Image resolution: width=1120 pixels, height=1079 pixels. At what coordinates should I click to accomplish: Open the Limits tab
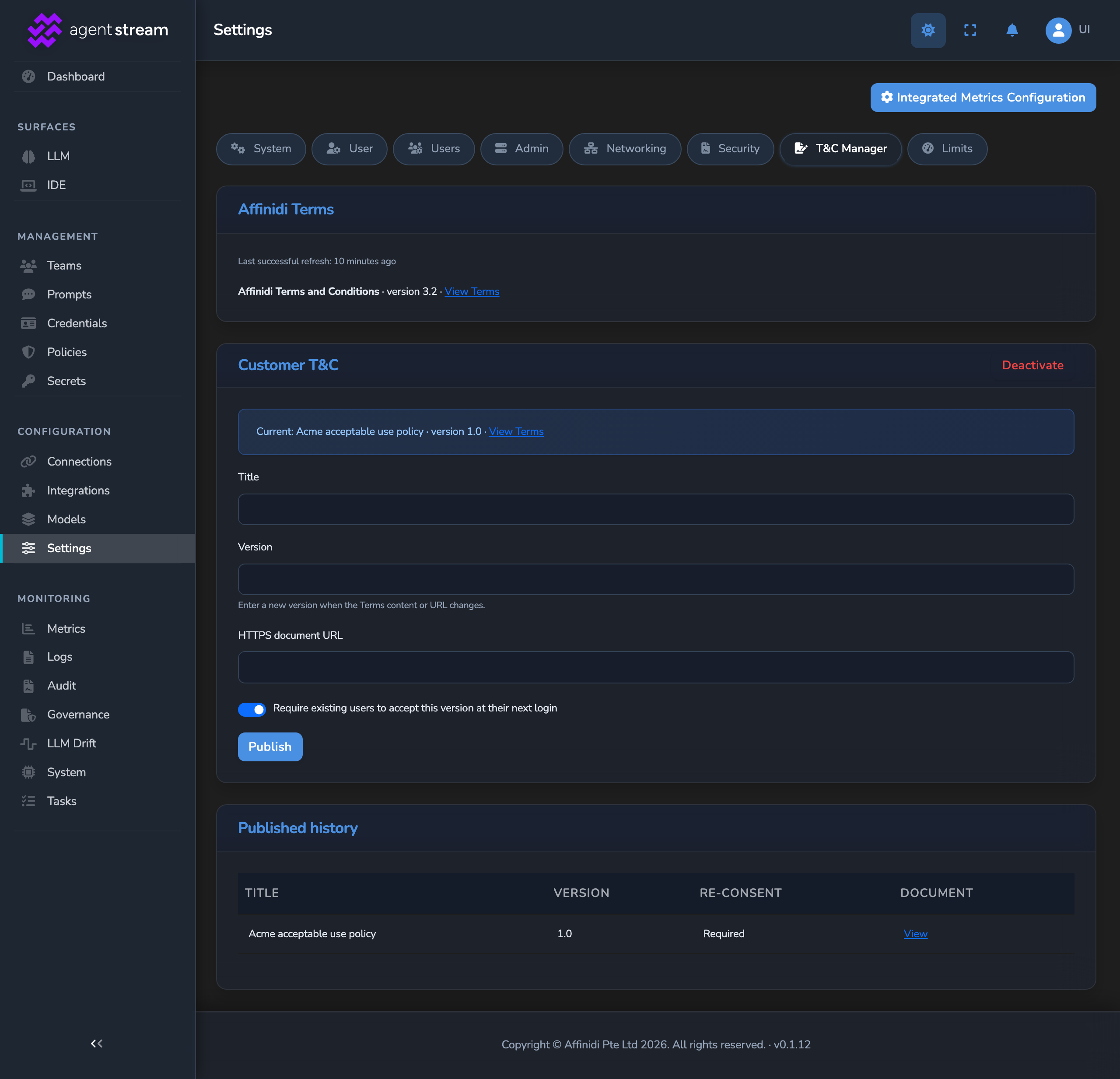(x=948, y=149)
